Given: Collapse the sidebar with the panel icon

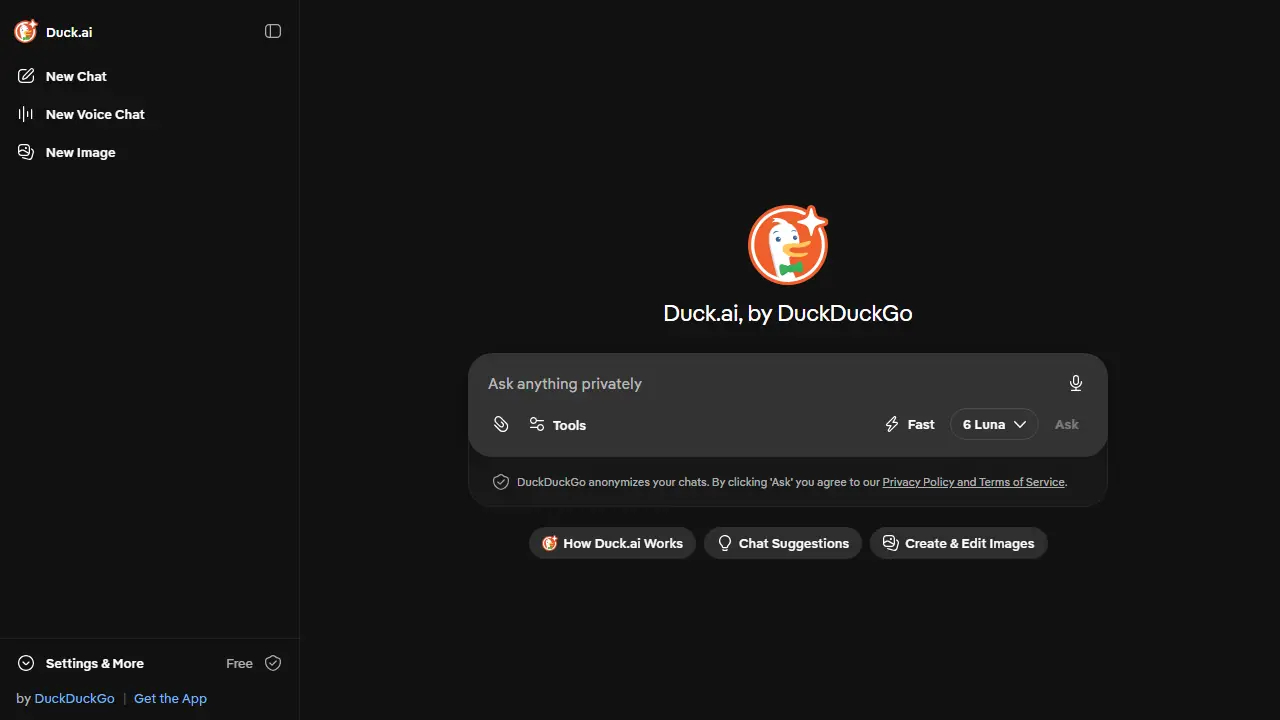Looking at the screenshot, I should pyautogui.click(x=273, y=31).
